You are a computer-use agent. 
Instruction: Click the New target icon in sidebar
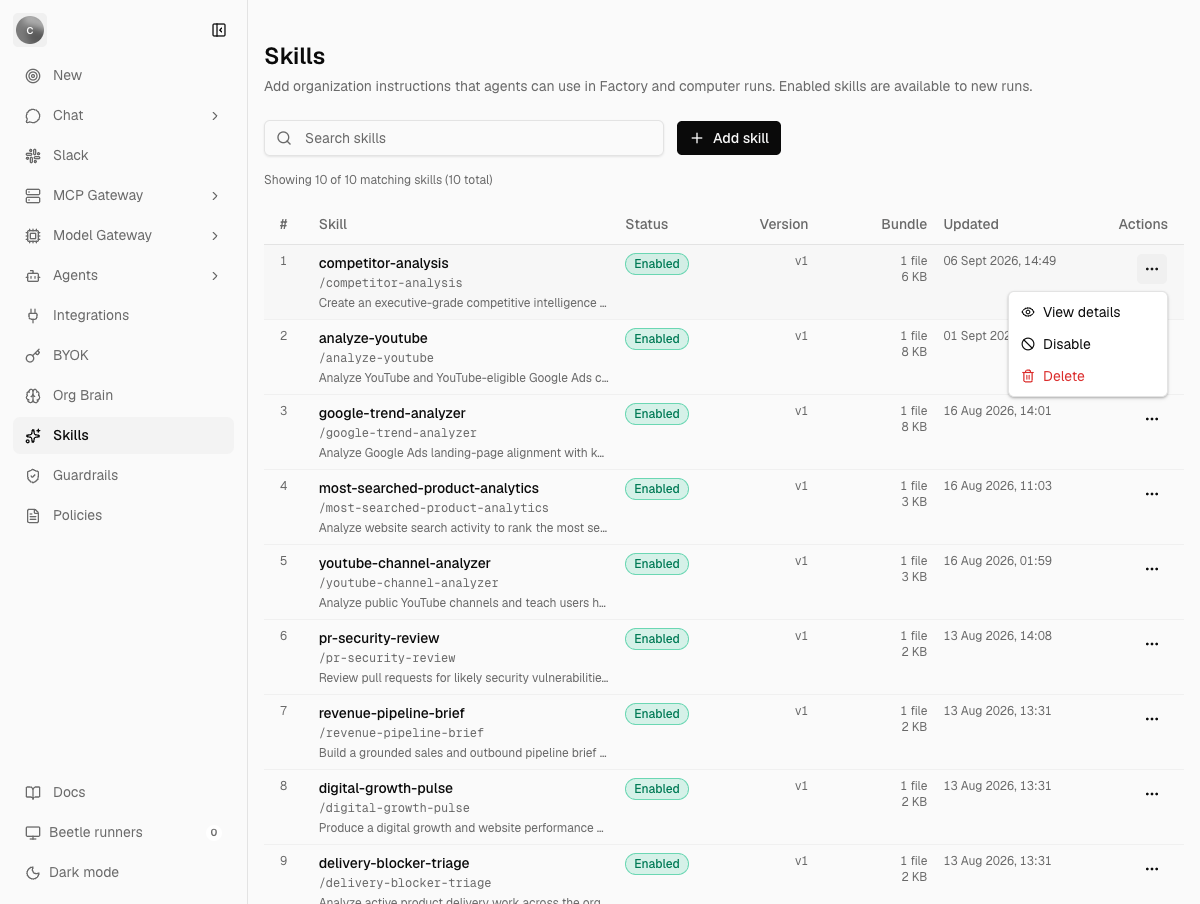click(33, 75)
